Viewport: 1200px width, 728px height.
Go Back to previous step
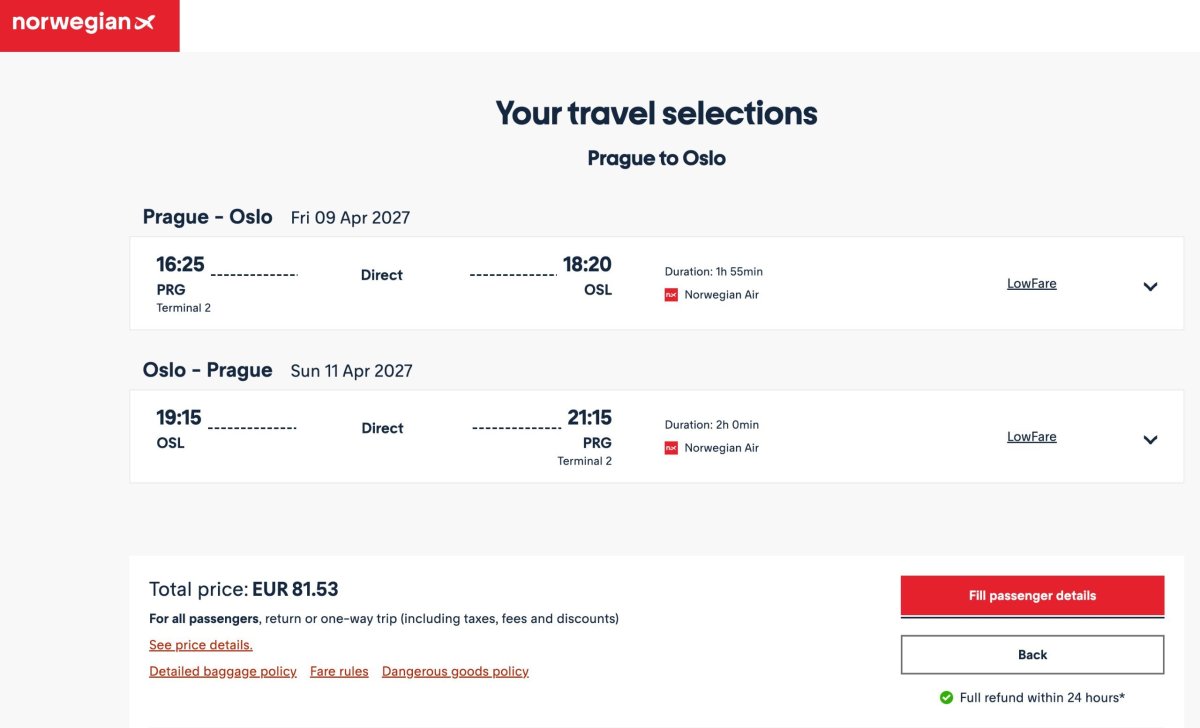coord(1033,655)
